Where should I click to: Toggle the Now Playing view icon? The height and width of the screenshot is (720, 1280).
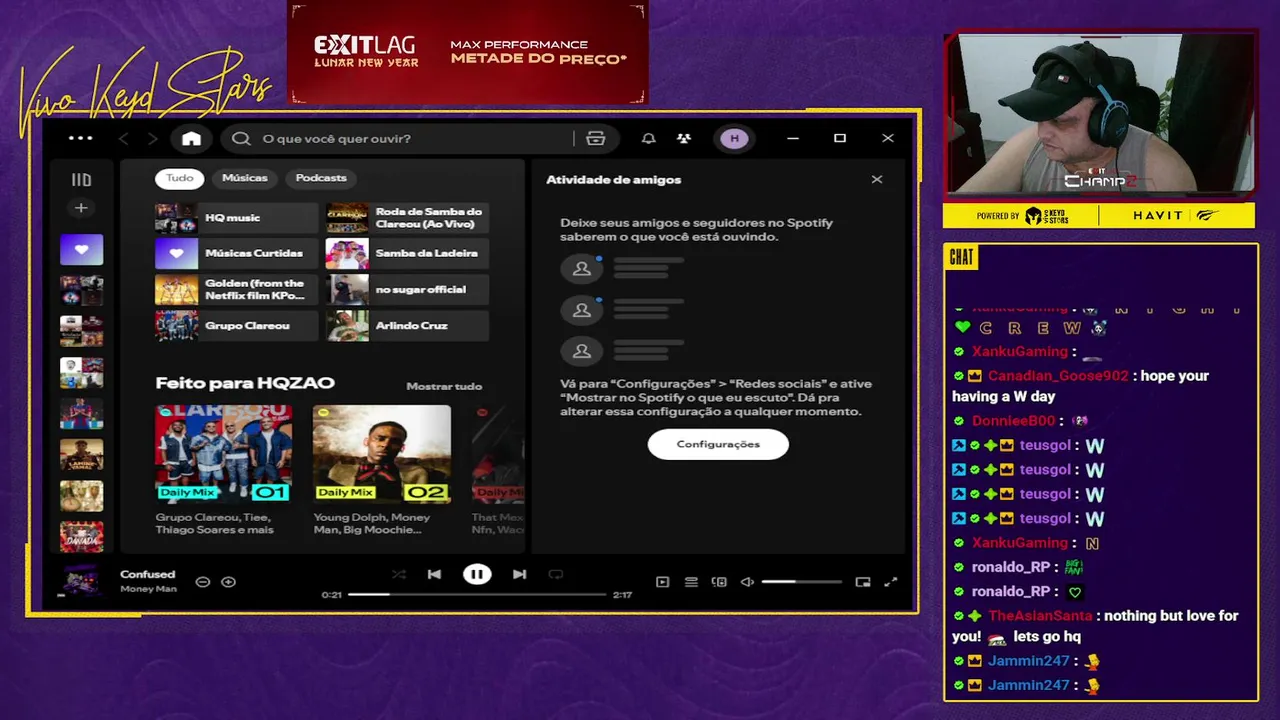[x=662, y=582]
